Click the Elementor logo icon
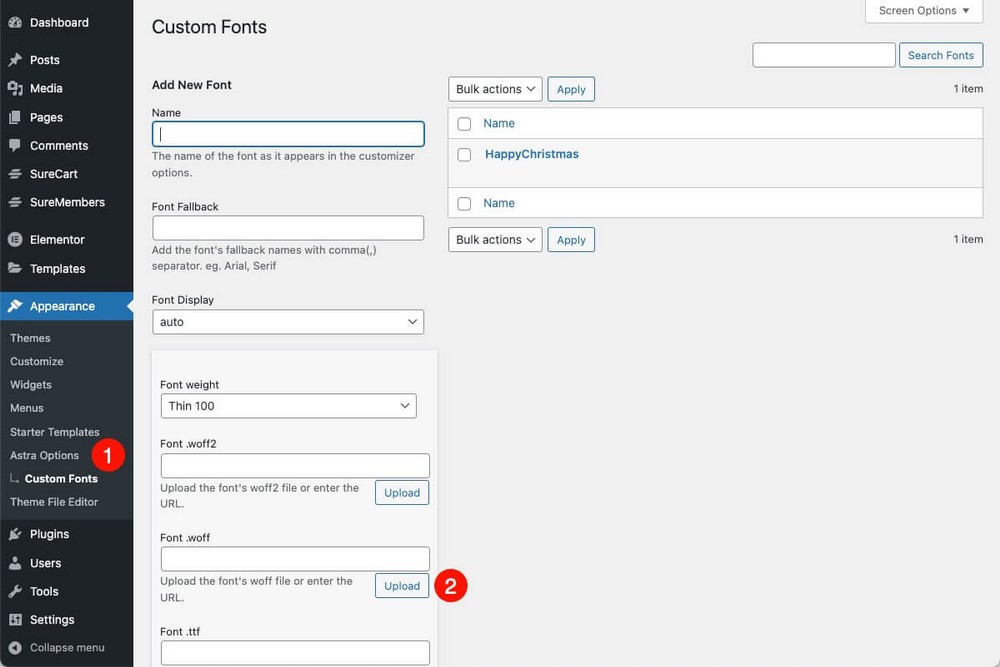 click(x=15, y=240)
